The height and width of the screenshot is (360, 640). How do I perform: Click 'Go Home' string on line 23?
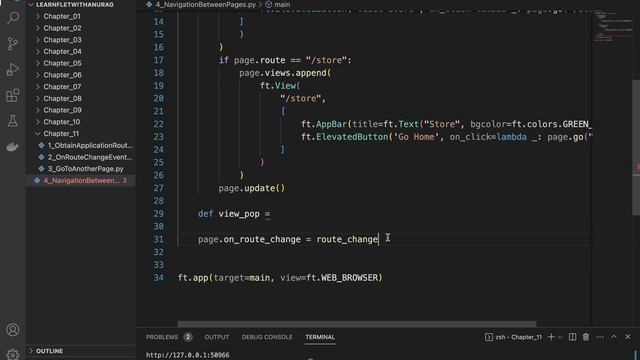[416, 137]
